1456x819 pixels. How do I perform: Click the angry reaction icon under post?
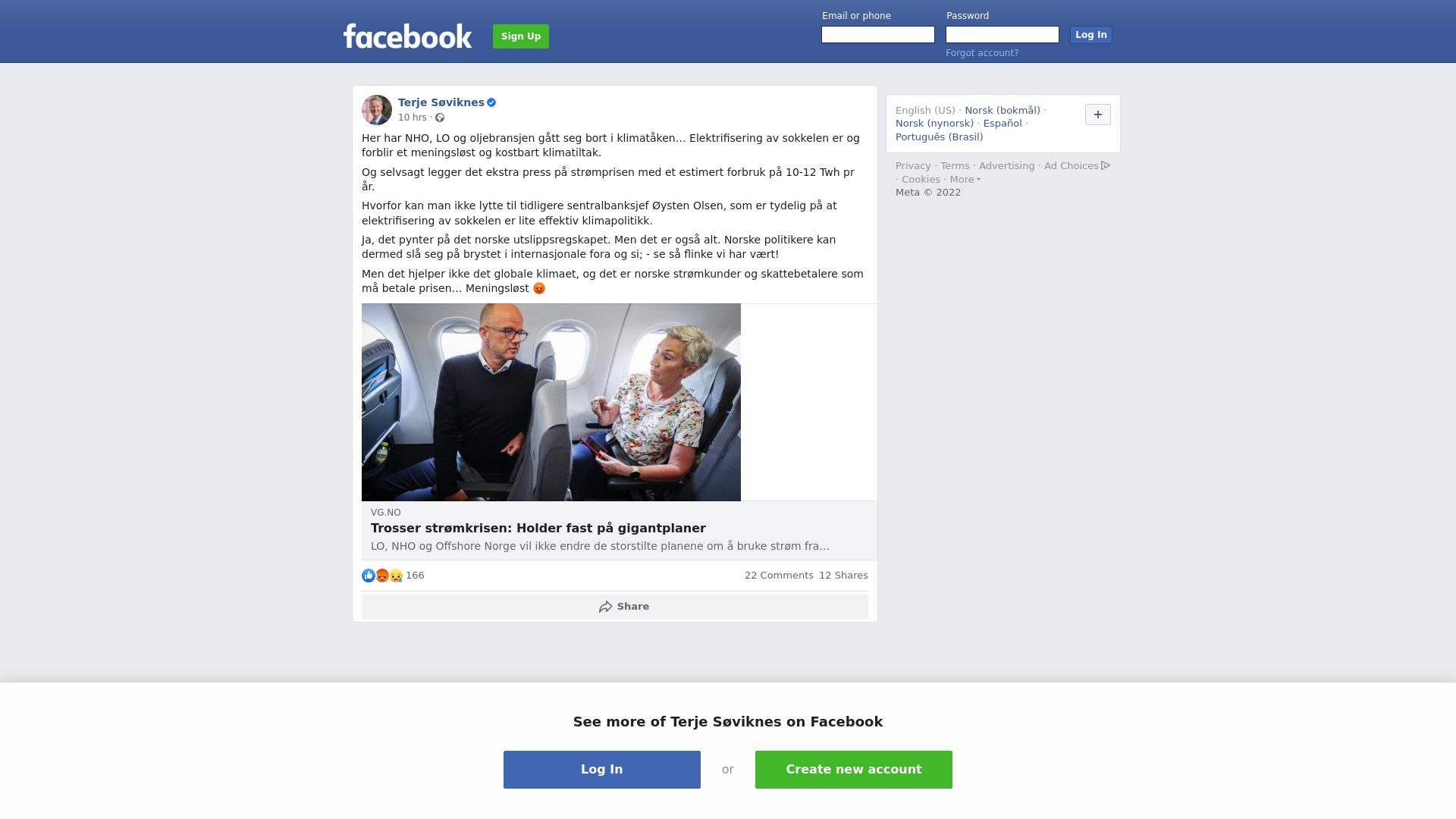click(382, 576)
